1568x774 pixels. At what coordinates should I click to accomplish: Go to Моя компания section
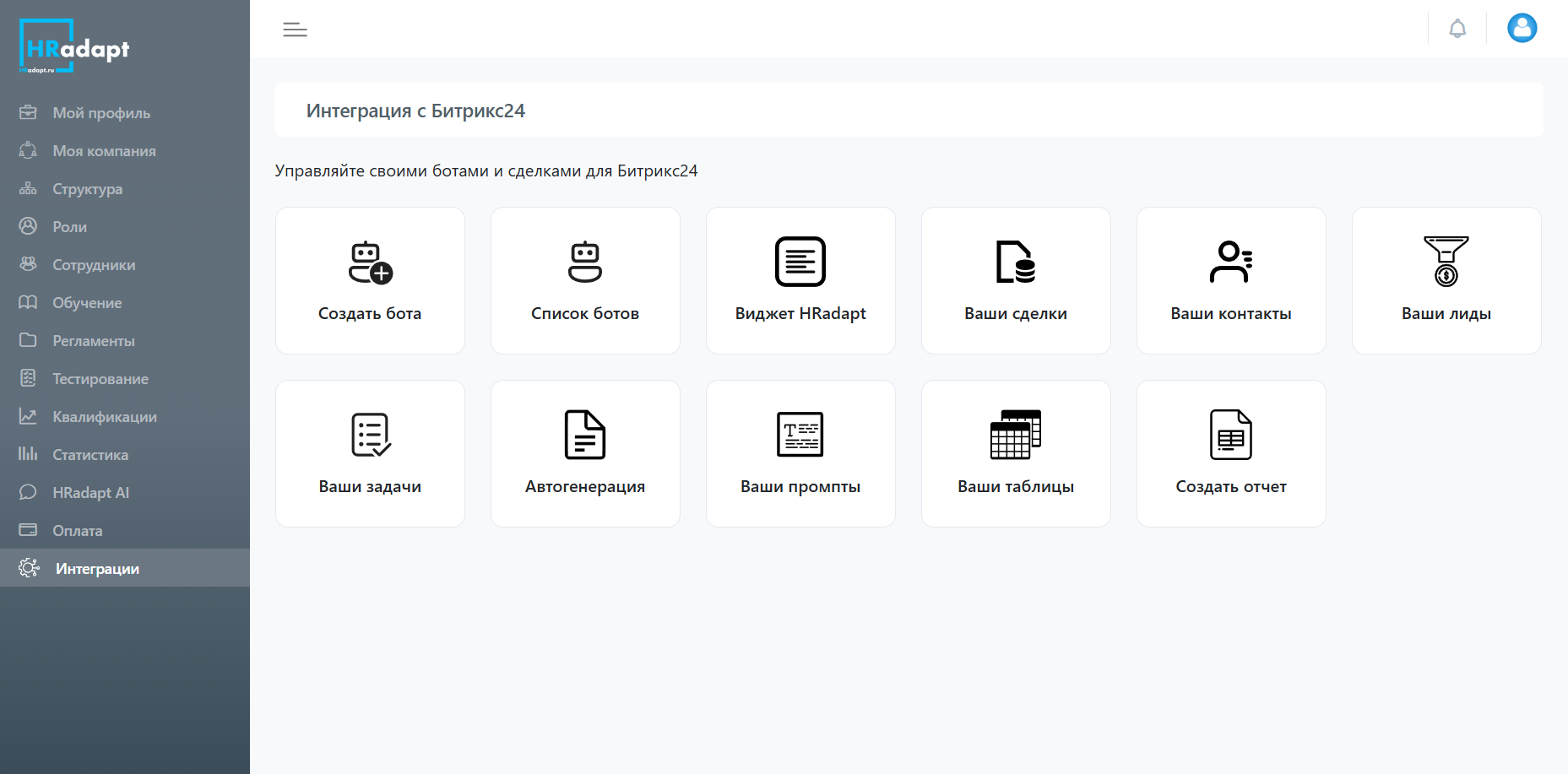click(125, 150)
